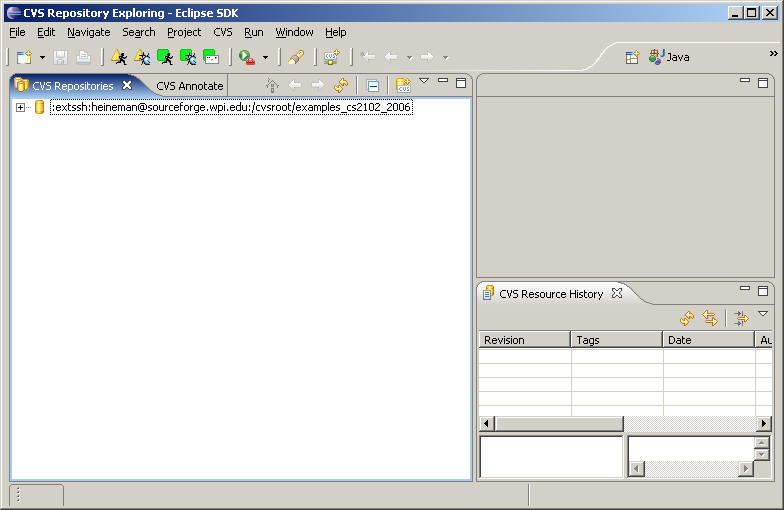This screenshot has width=784, height=510.
Task: Minimize the CVS Repositories view
Action: [442, 80]
